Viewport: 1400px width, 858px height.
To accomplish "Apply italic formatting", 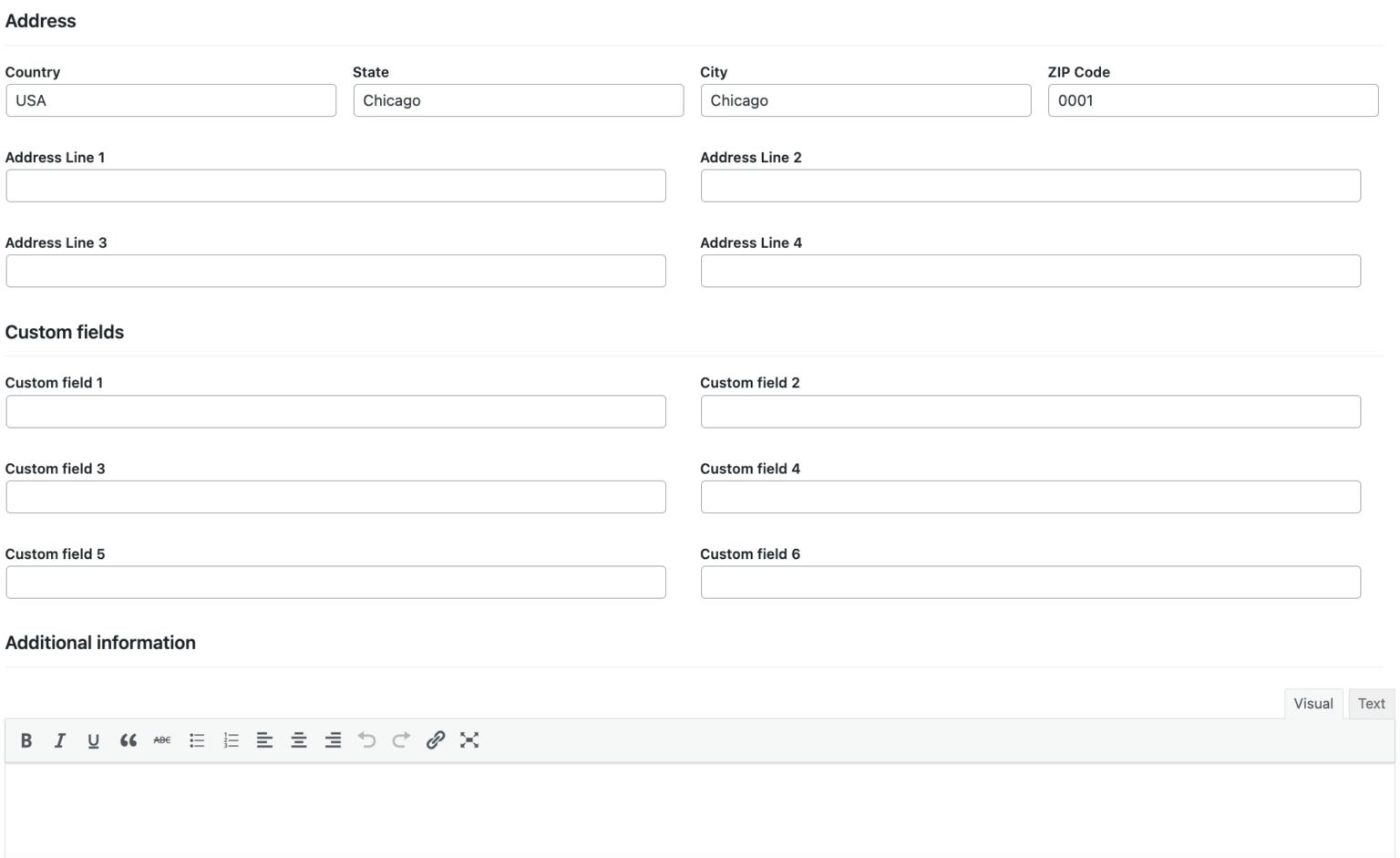I will tap(60, 740).
